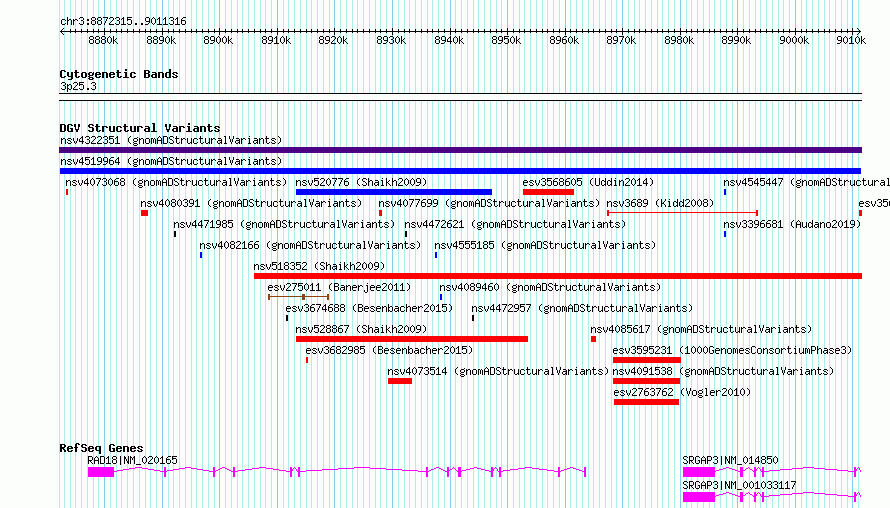Image resolution: width=890 pixels, height=508 pixels.
Task: Click the esv3682985 (Besenbacher2015) label
Action: (x=389, y=350)
